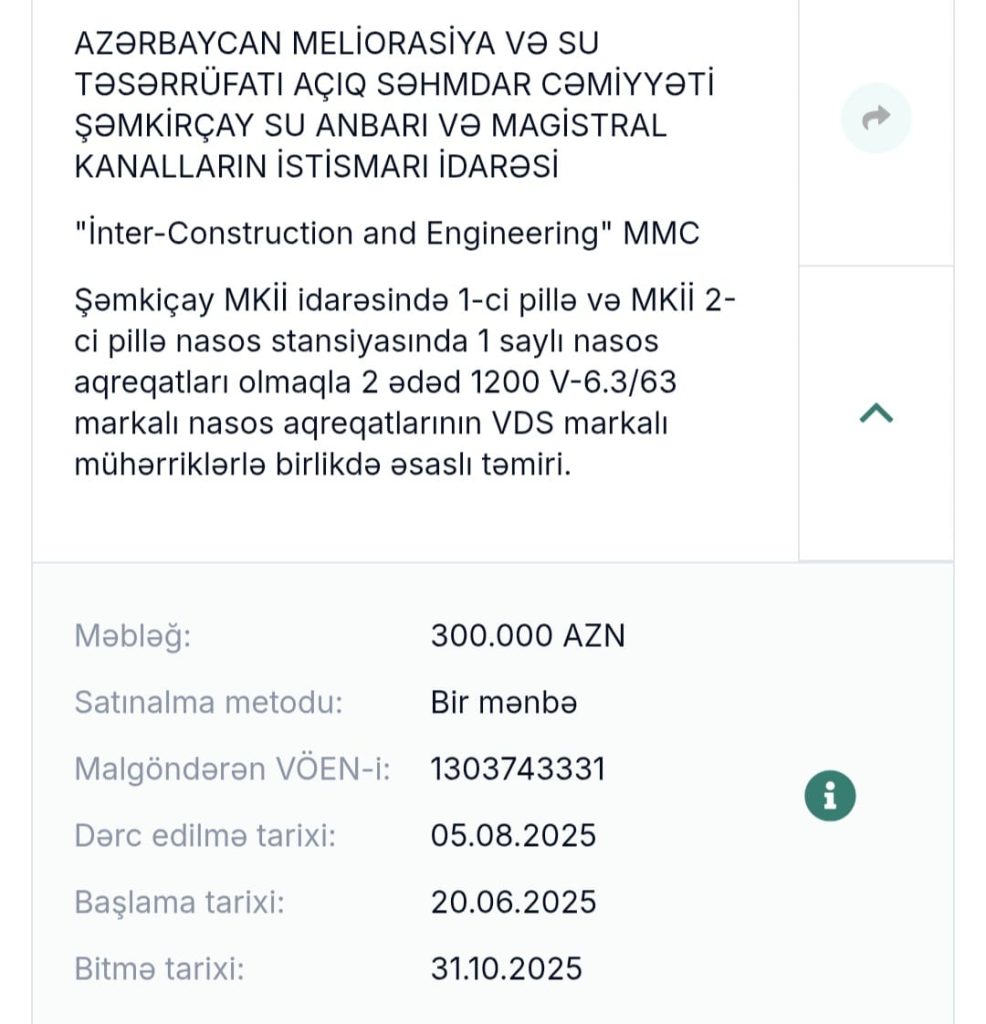
Task: Click the Başlama tarixi label
Action: [179, 902]
